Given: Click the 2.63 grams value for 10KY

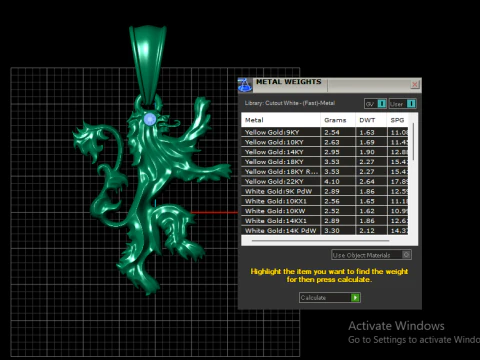Looking at the screenshot, I should [332, 142].
